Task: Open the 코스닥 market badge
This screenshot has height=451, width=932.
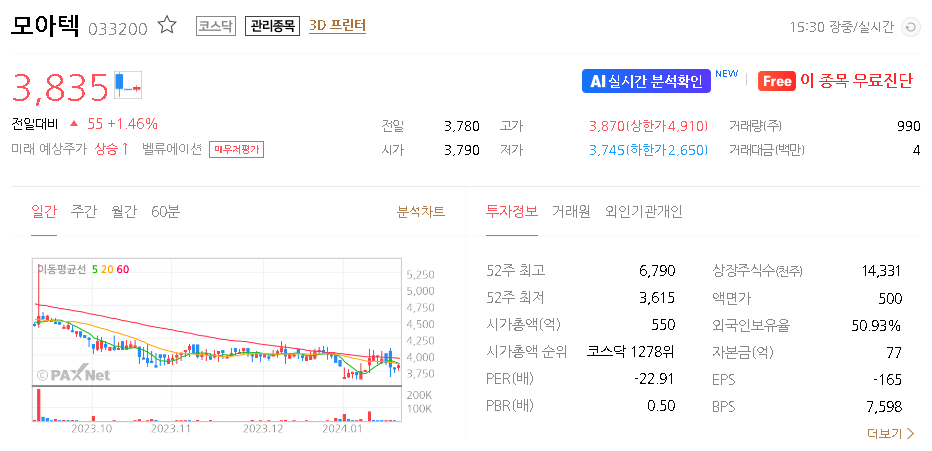Action: click(x=216, y=26)
